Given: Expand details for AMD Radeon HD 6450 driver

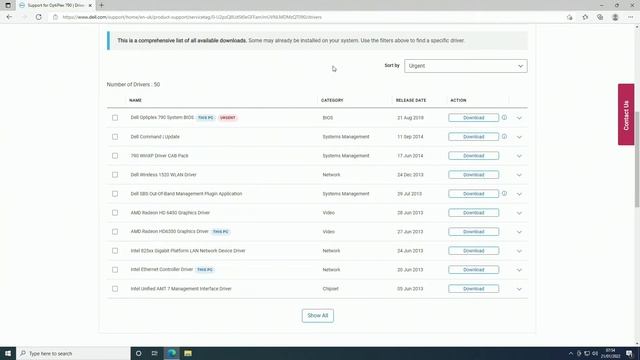Looking at the screenshot, I should pyautogui.click(x=519, y=213).
